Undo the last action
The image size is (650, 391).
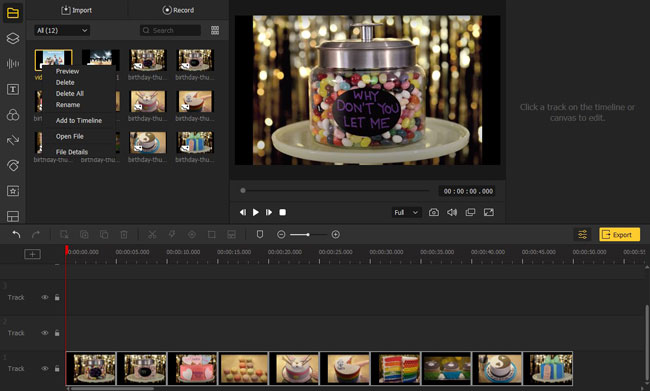16,235
